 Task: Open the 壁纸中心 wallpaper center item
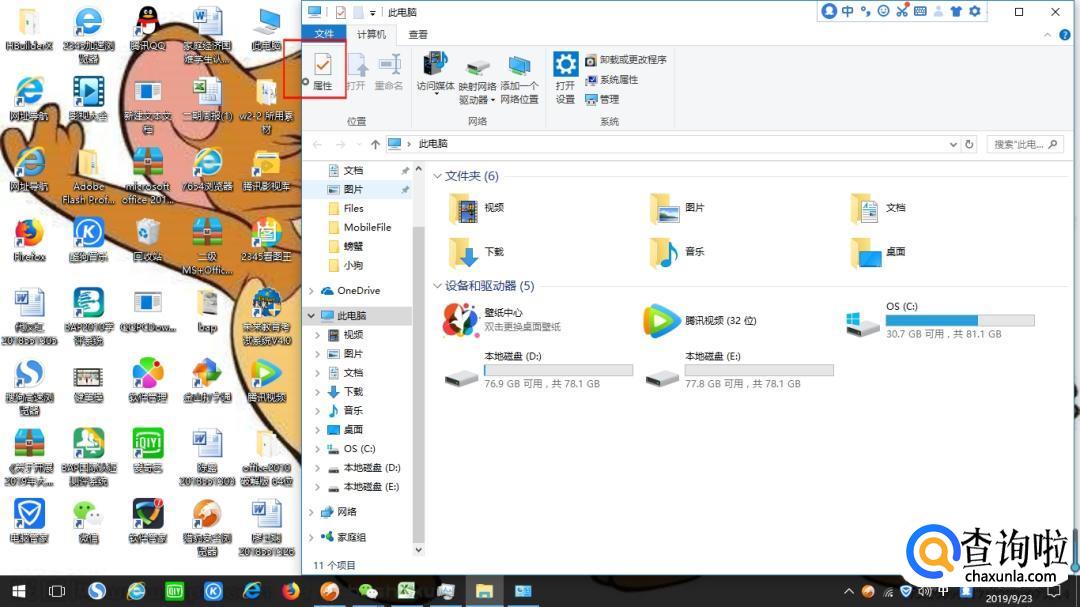pyautogui.click(x=503, y=320)
